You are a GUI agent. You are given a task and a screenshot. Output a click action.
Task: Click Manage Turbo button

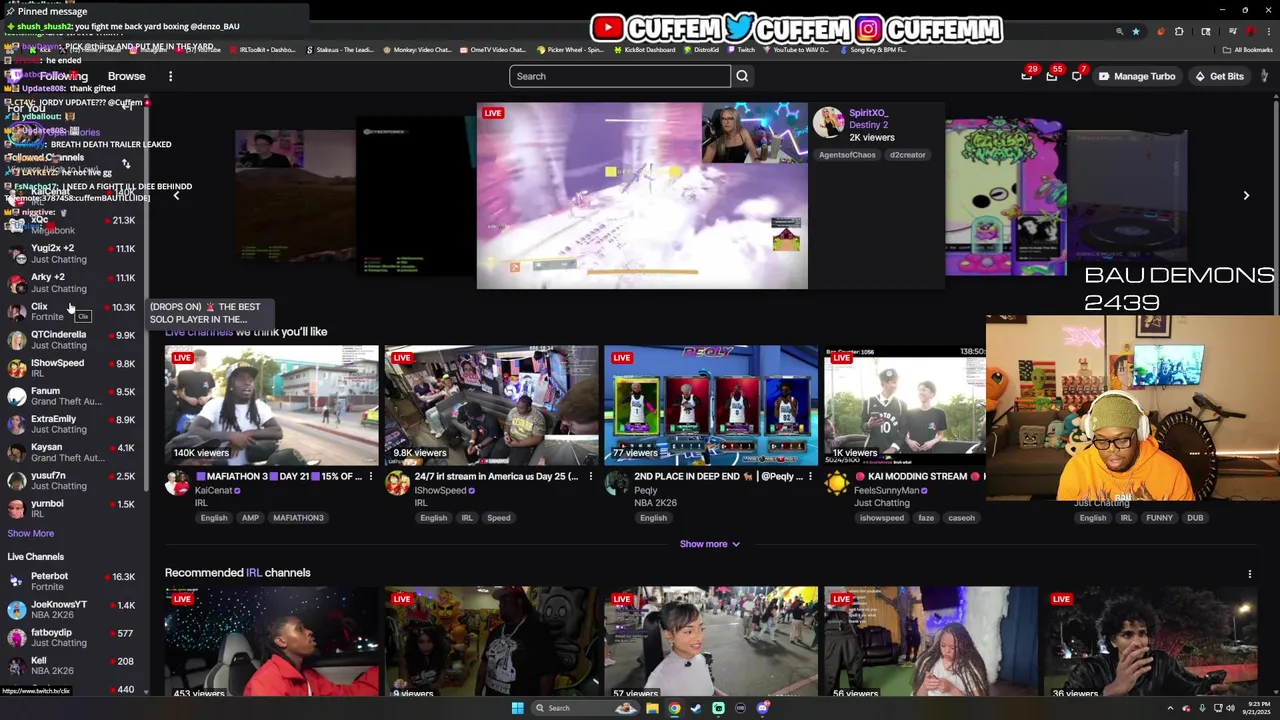tap(1136, 76)
